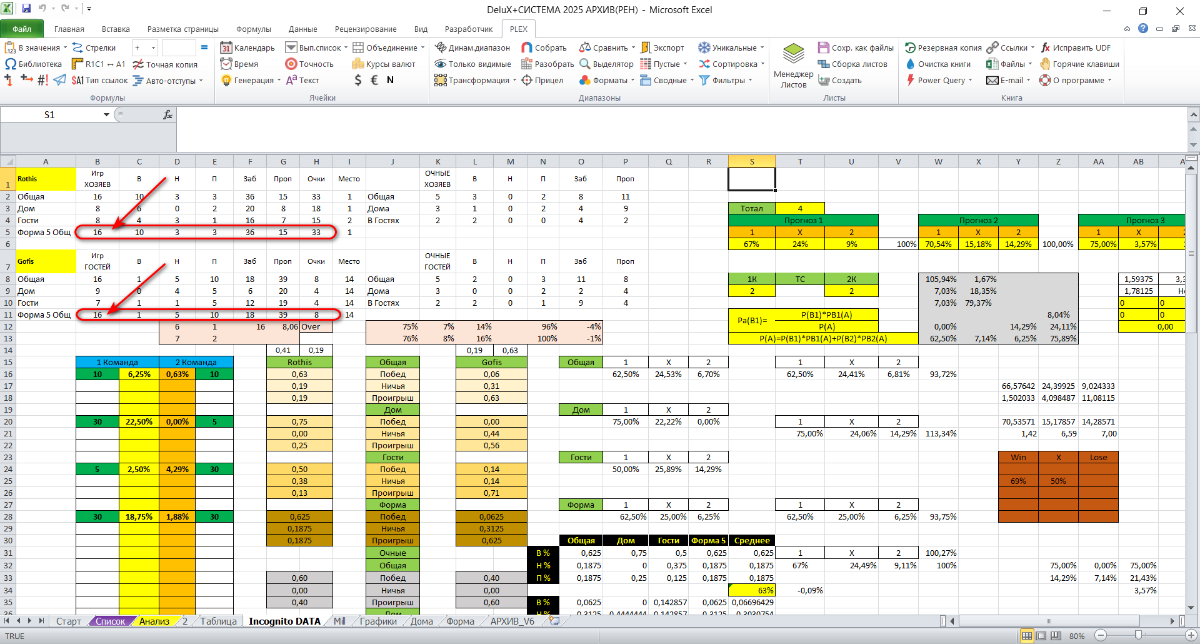Screen dimensions: 1200x644
Task: Insert the dollar currency symbol
Action: pyautogui.click(x=358, y=80)
